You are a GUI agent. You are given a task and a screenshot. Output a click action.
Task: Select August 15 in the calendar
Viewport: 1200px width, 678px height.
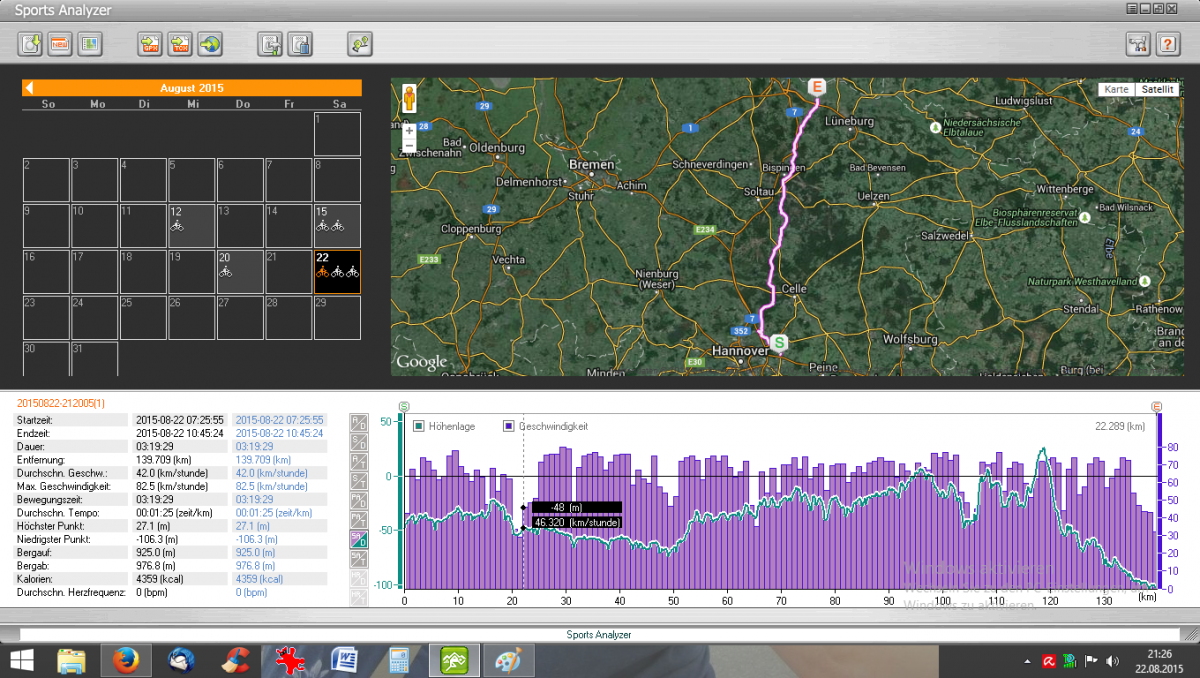coord(337,225)
